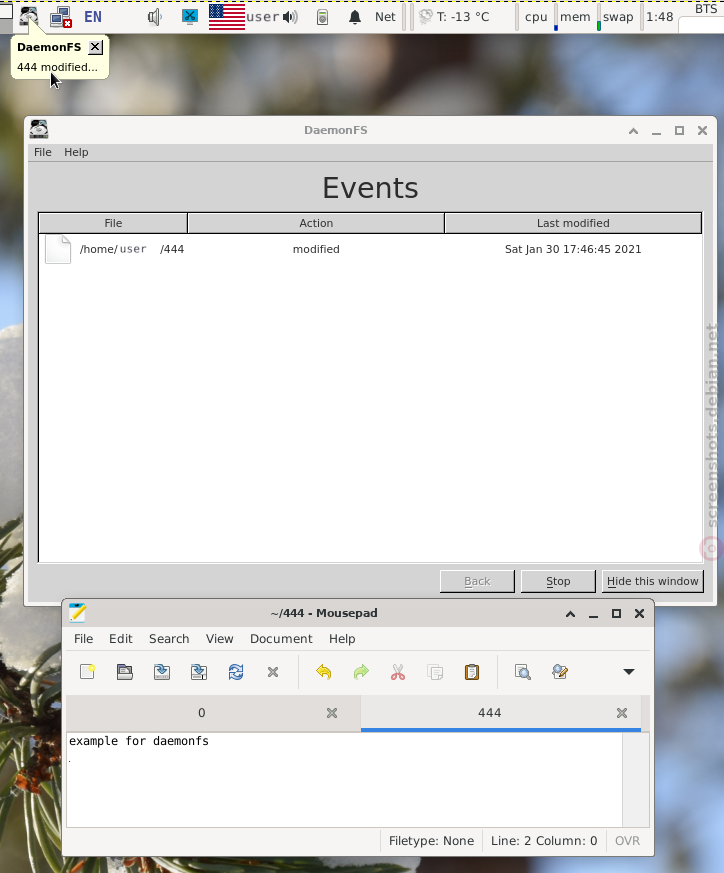Select the /home/user/444 event row

pos(370,249)
